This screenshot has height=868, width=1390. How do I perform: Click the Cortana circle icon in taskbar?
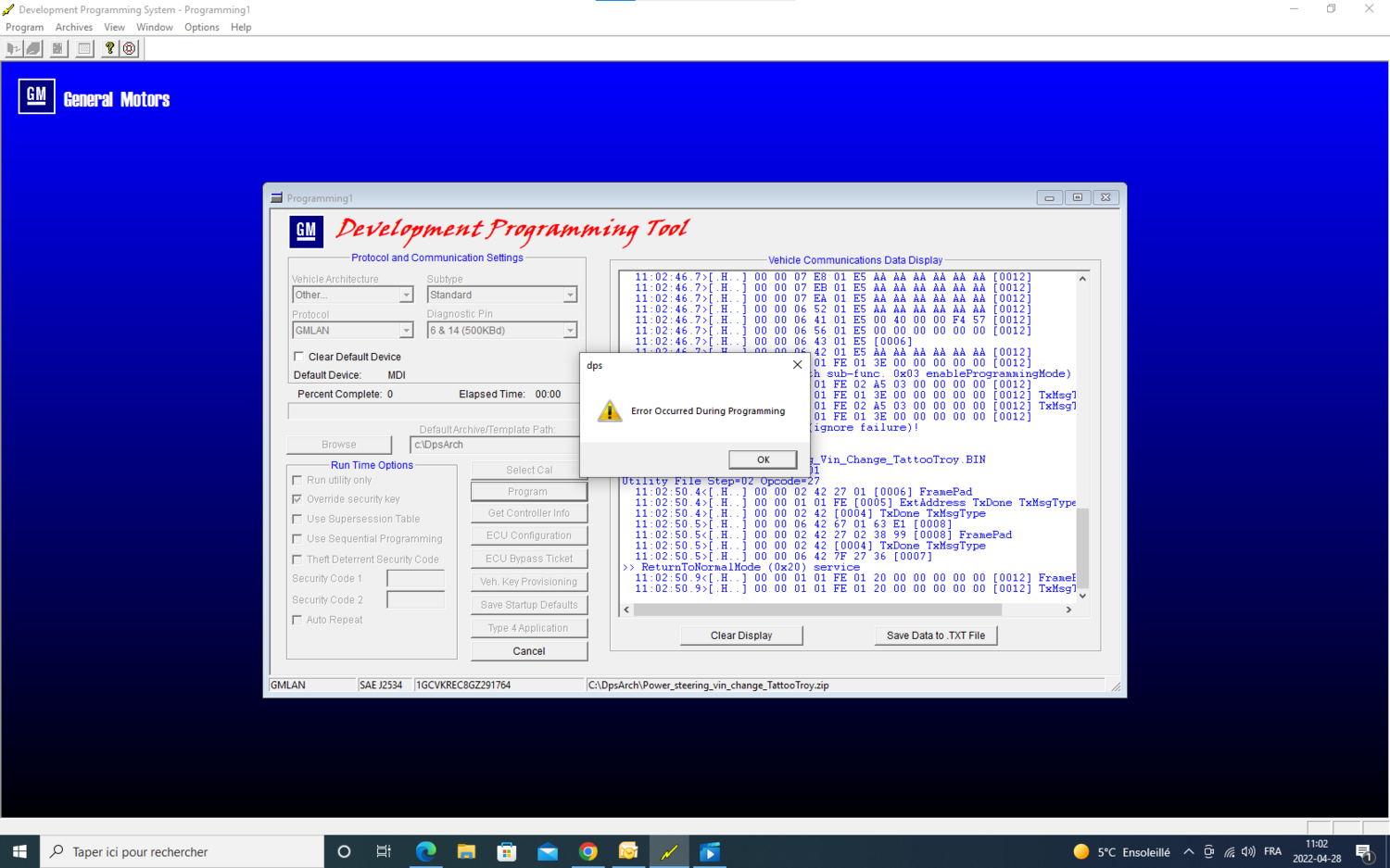click(x=344, y=851)
